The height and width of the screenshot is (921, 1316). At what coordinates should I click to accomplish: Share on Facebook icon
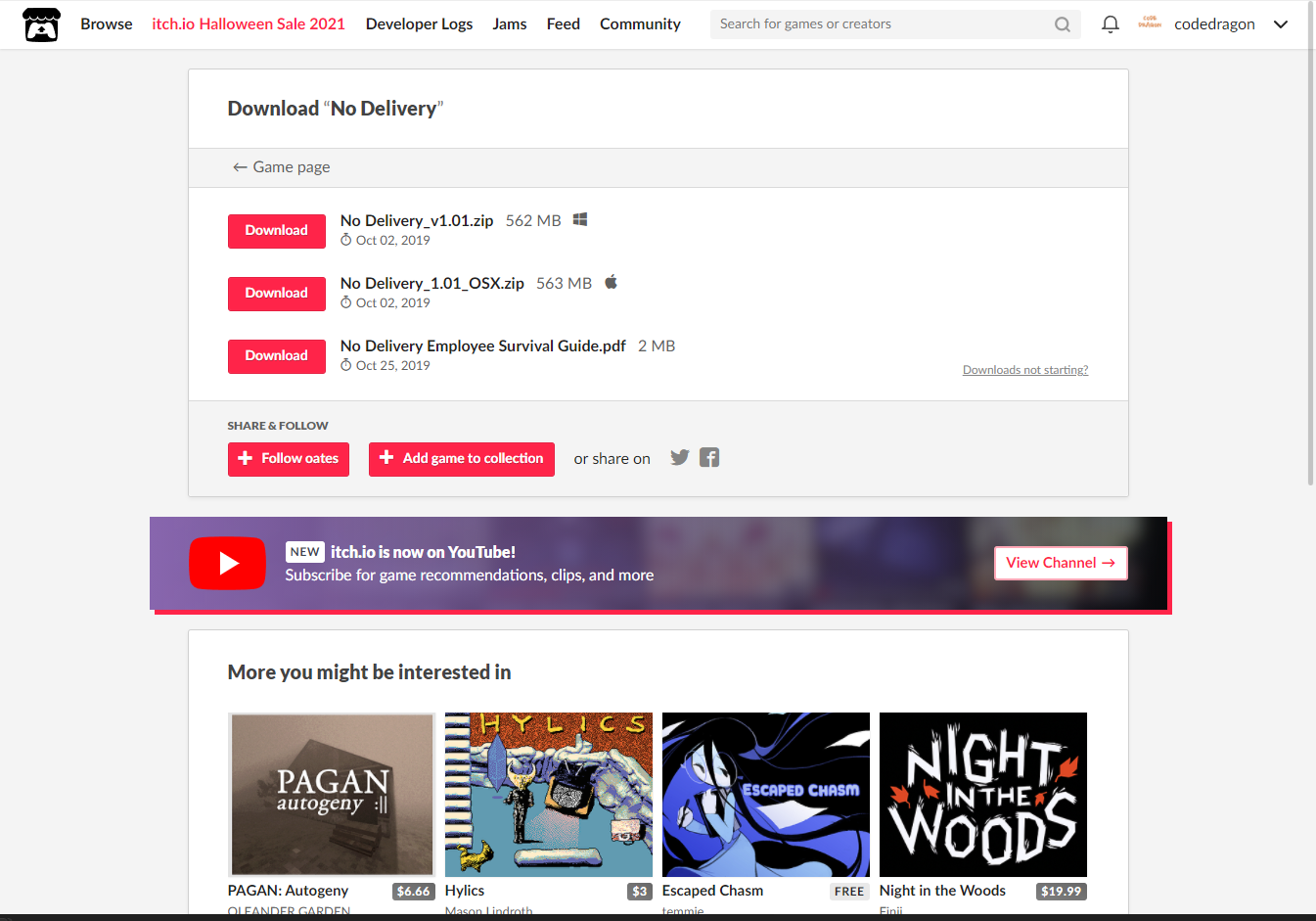pyautogui.click(x=709, y=457)
